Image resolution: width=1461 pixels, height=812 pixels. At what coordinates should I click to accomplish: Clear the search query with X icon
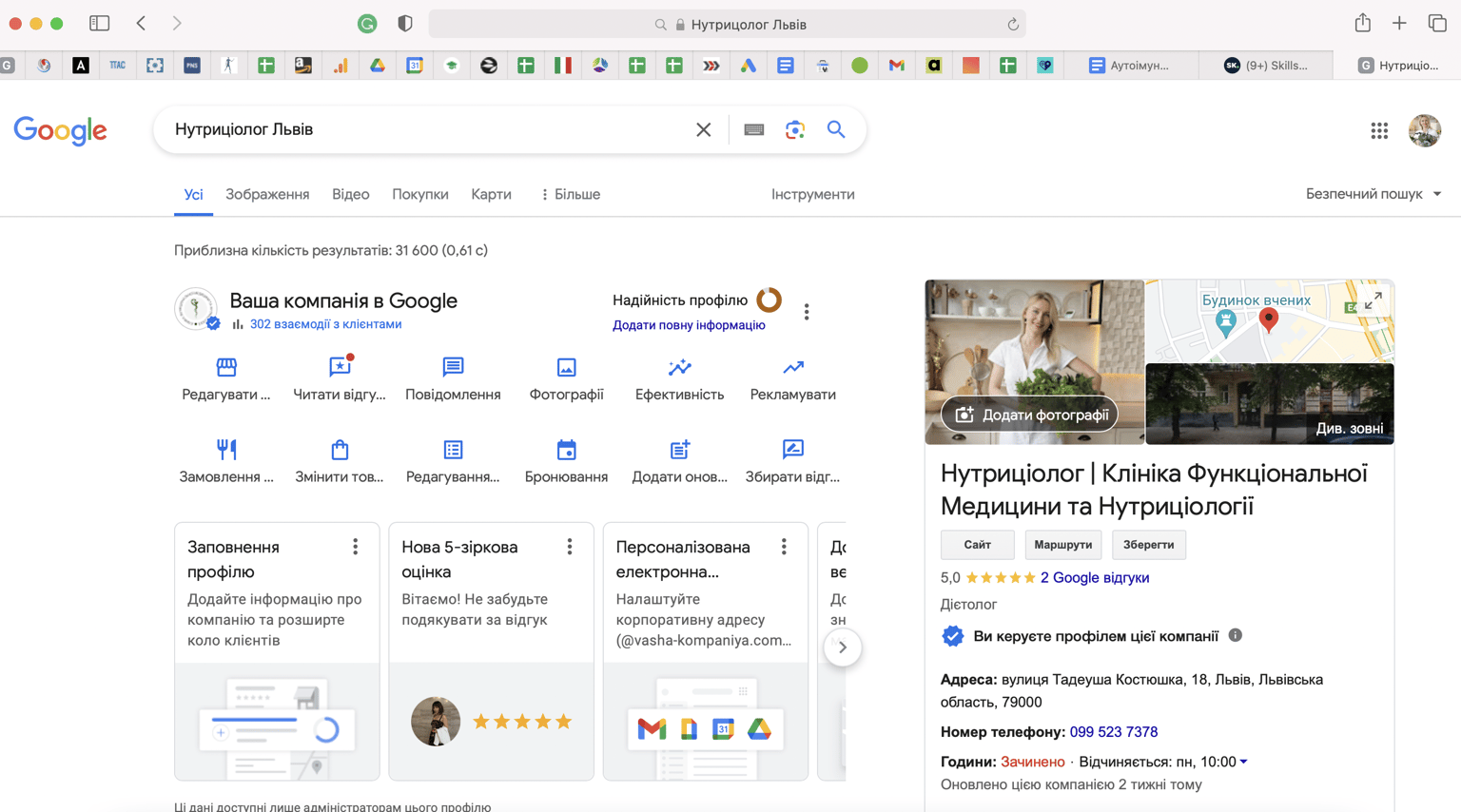click(x=703, y=129)
